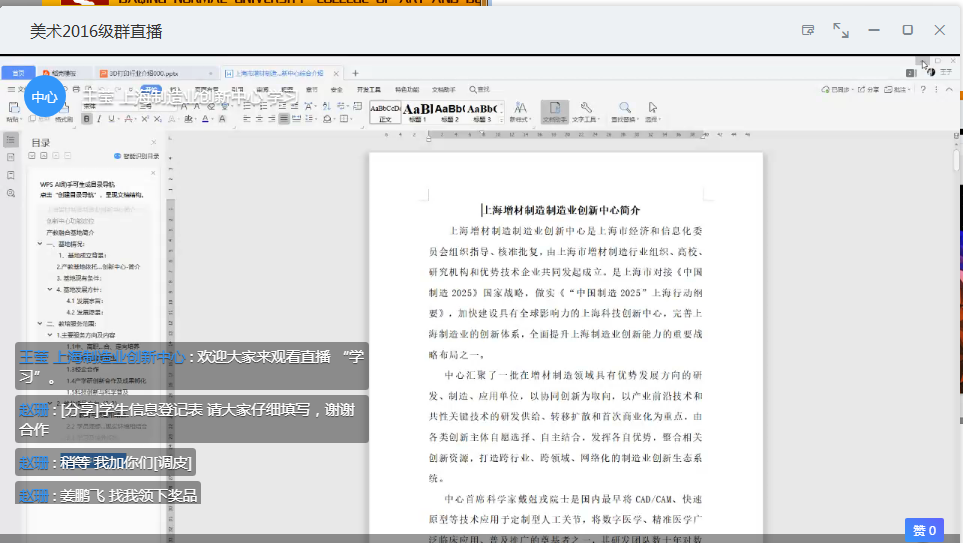Click the find magnifier icon in left sidebar
The image size is (963, 543).
[x=10, y=192]
